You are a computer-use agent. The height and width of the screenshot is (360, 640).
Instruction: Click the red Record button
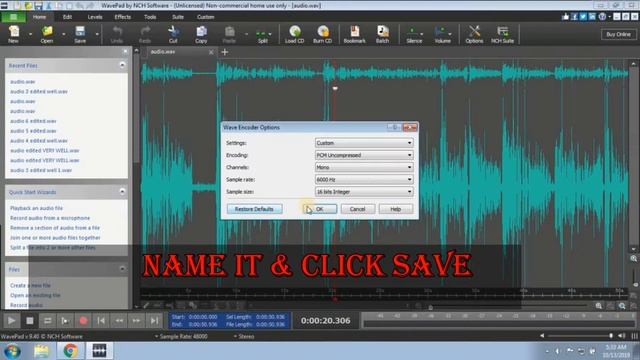coord(83,321)
